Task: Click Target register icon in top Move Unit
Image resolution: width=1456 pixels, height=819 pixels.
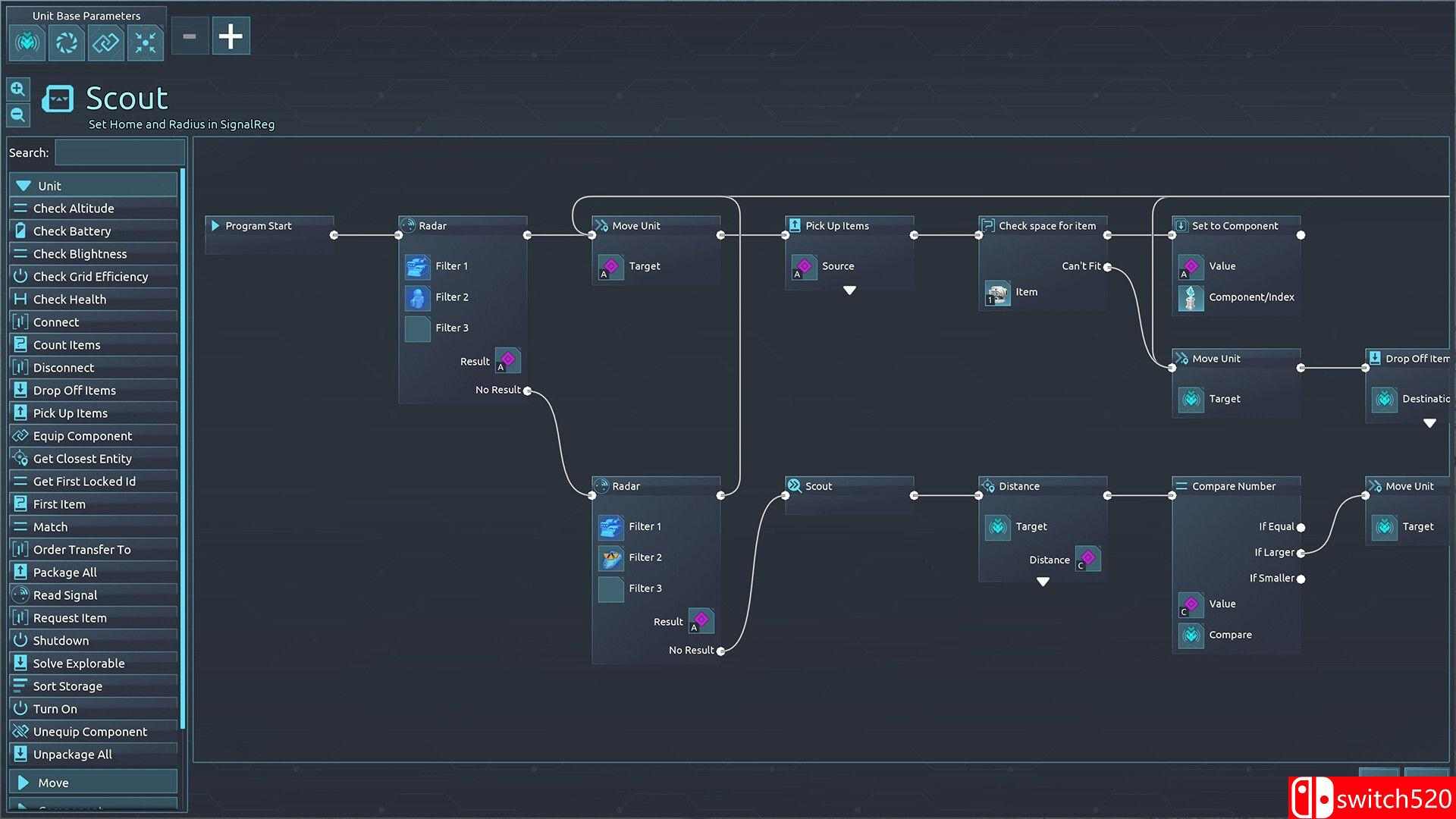Action: tap(611, 267)
